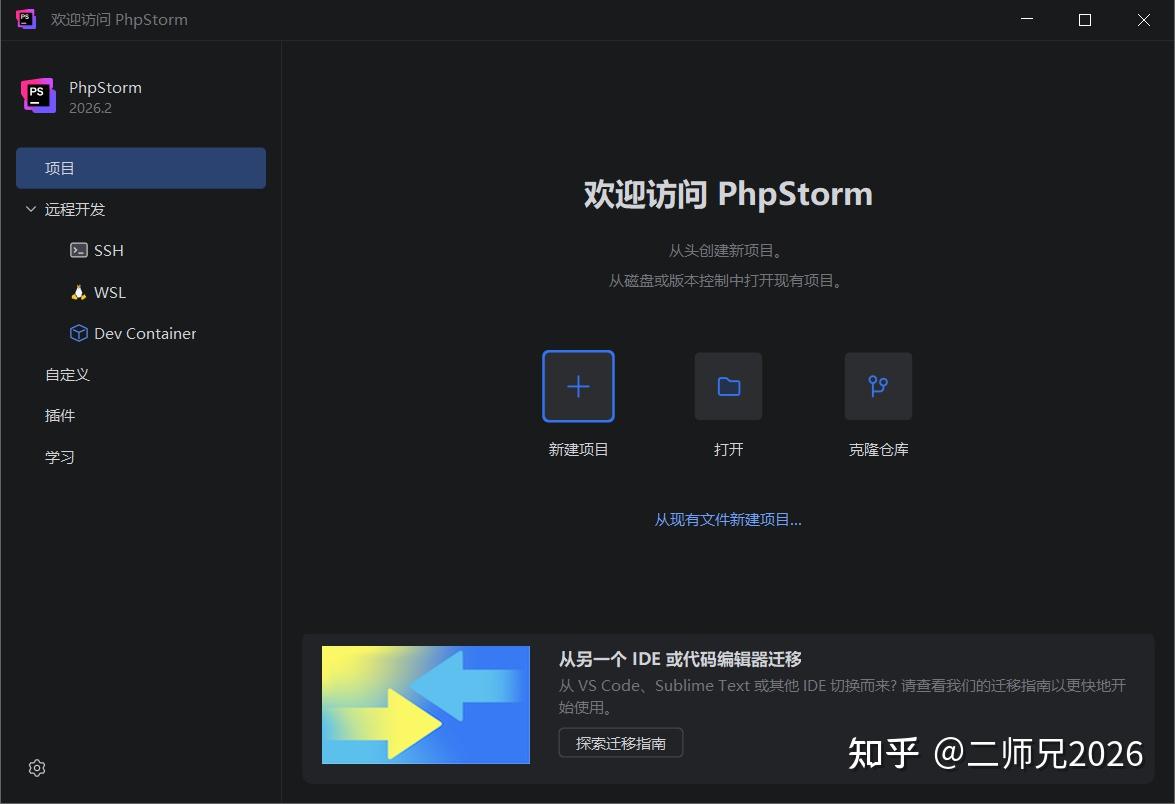1175x804 pixels.
Task: Click the 打开 folder icon
Action: tap(728, 387)
